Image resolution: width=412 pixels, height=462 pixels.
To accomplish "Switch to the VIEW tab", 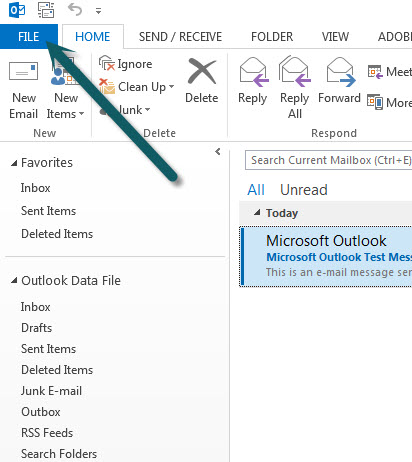I will click(335, 37).
